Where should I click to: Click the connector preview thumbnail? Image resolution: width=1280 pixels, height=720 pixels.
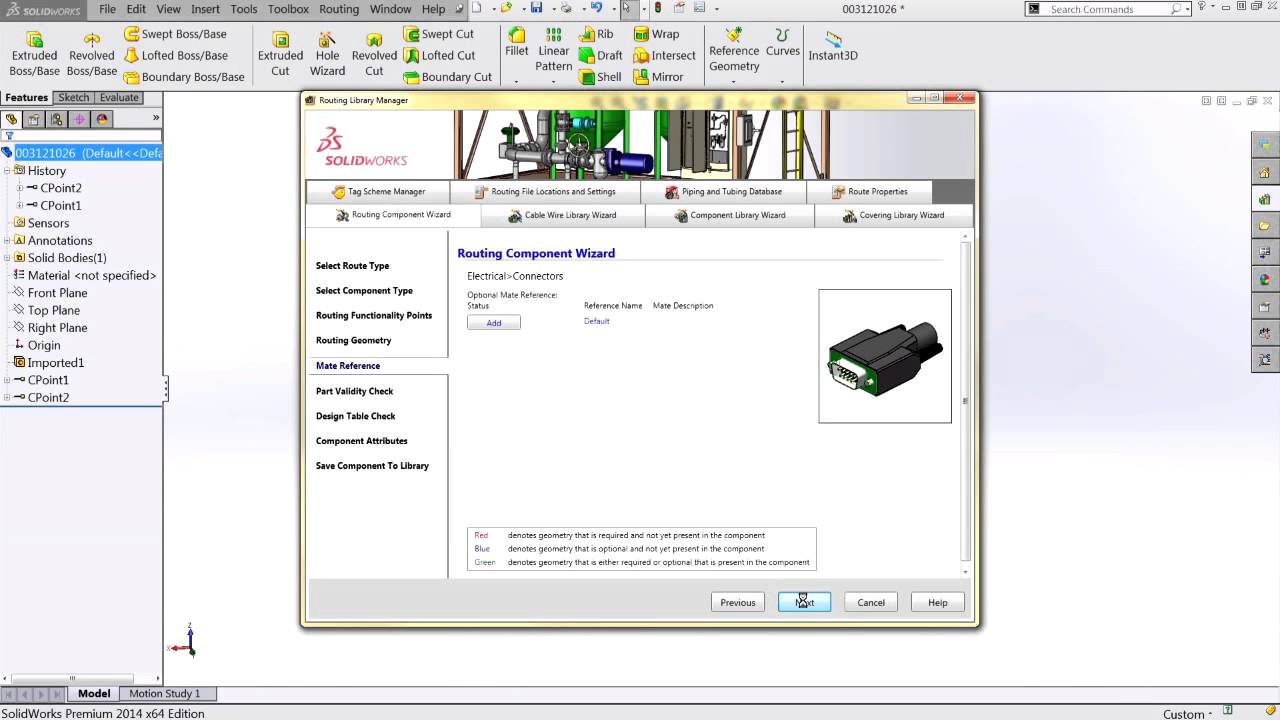pyautogui.click(x=885, y=356)
